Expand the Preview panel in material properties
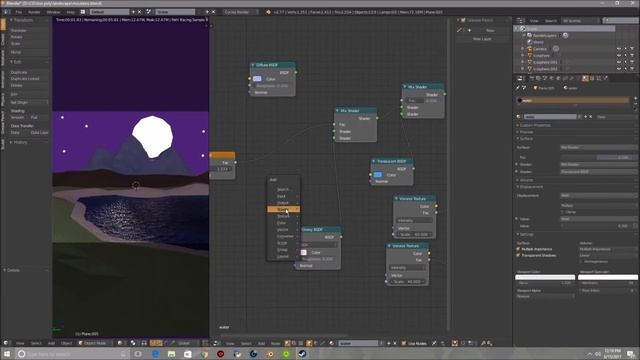The image size is (640, 360). (x=518, y=132)
